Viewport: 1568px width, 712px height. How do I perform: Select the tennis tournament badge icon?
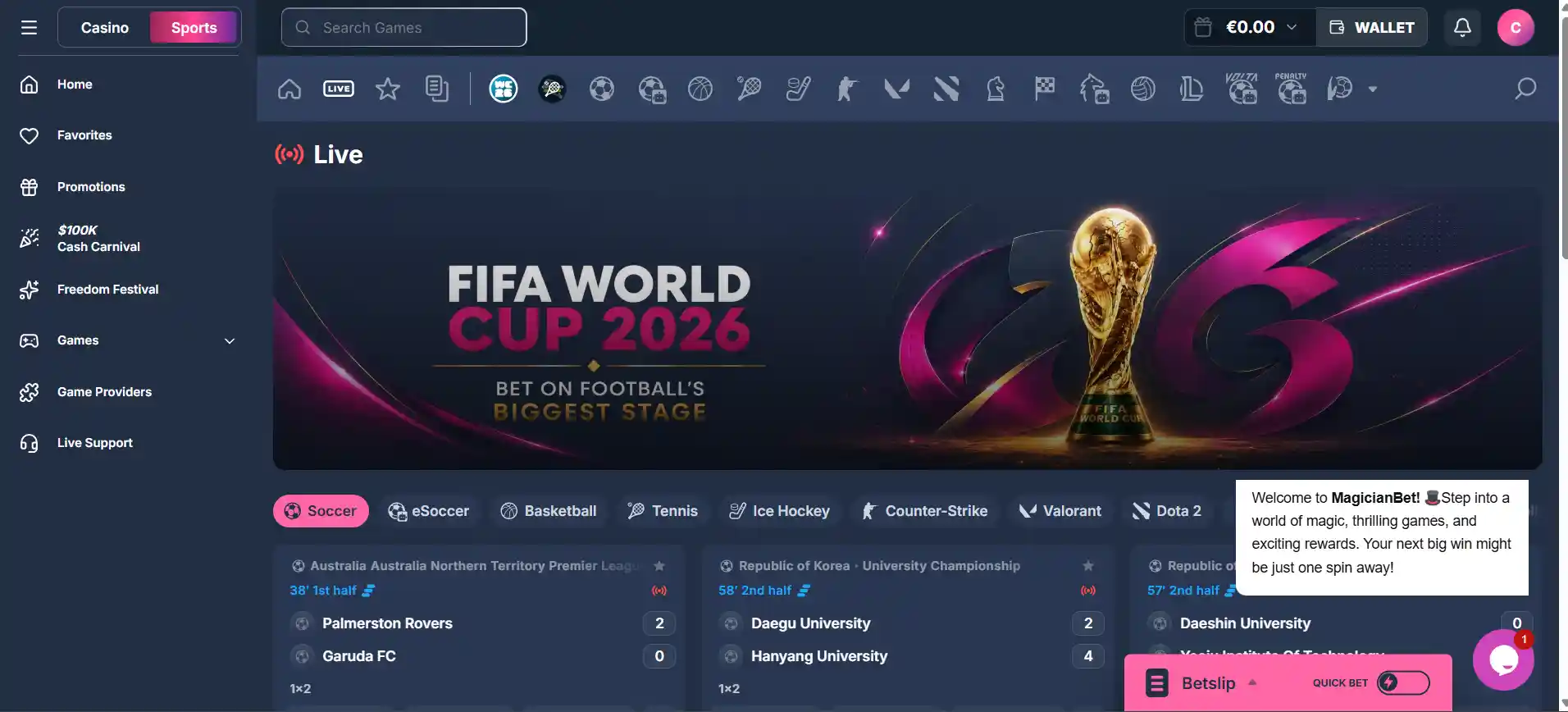click(553, 89)
